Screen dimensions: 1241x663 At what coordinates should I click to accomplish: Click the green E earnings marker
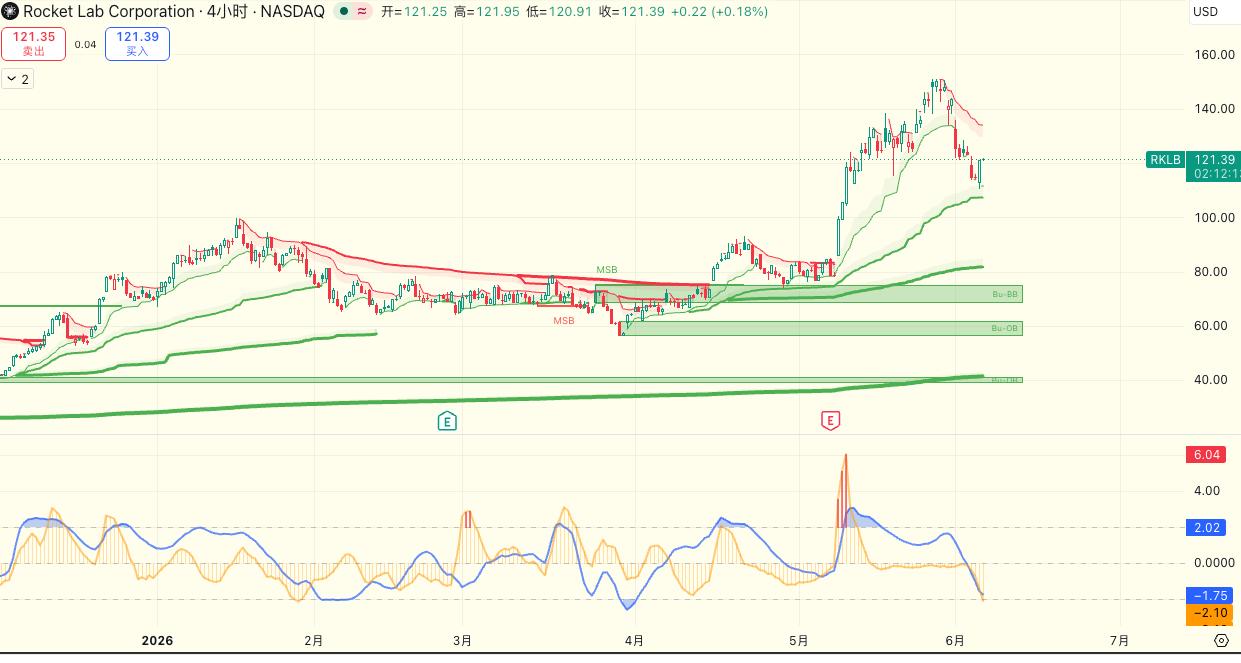pos(447,421)
